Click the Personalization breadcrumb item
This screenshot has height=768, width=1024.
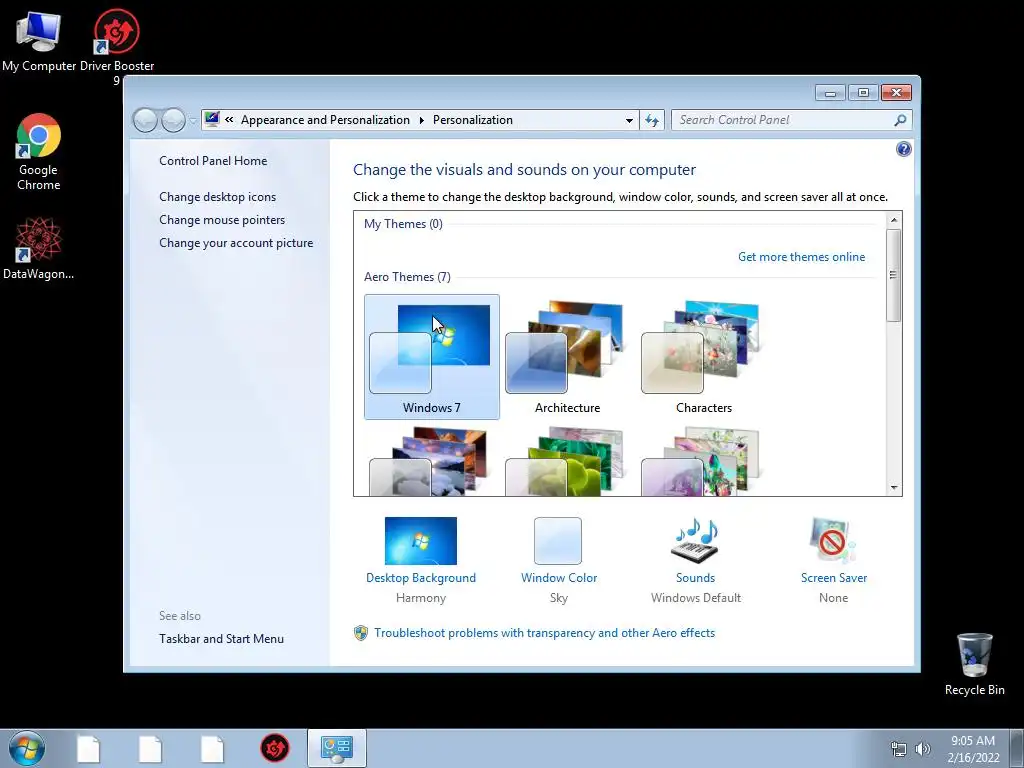tap(473, 120)
